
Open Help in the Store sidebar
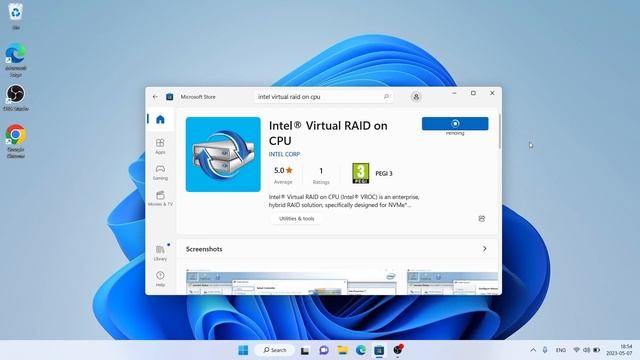click(x=160, y=278)
